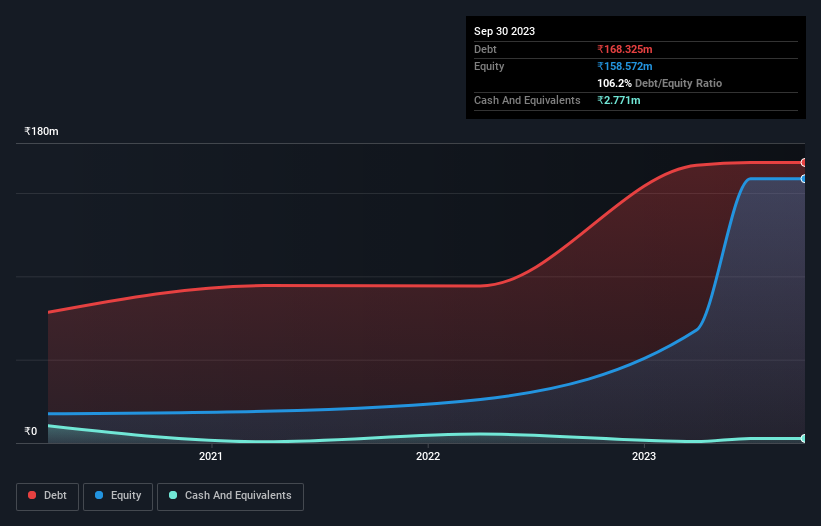Click the Debt label in tooltip
821x526 pixels.
pos(485,49)
